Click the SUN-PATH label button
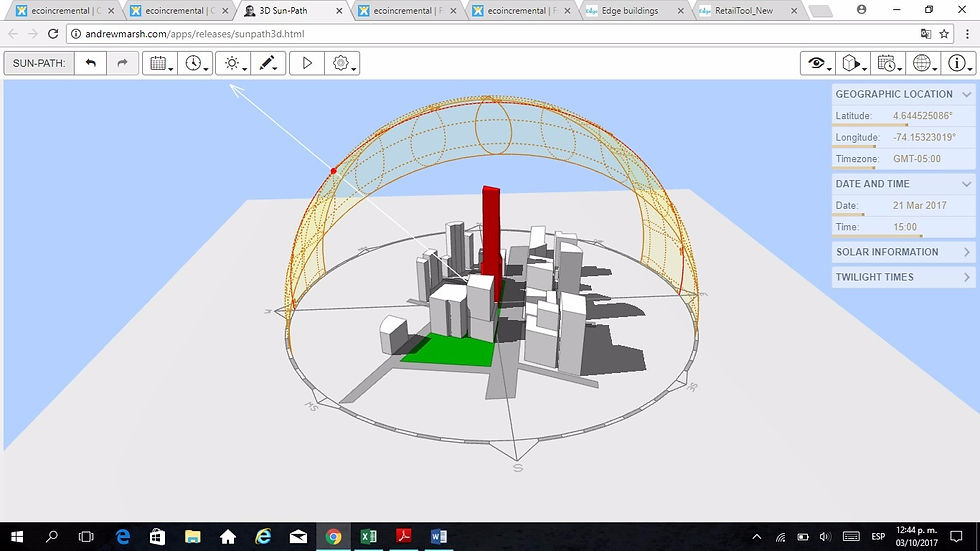 point(39,63)
